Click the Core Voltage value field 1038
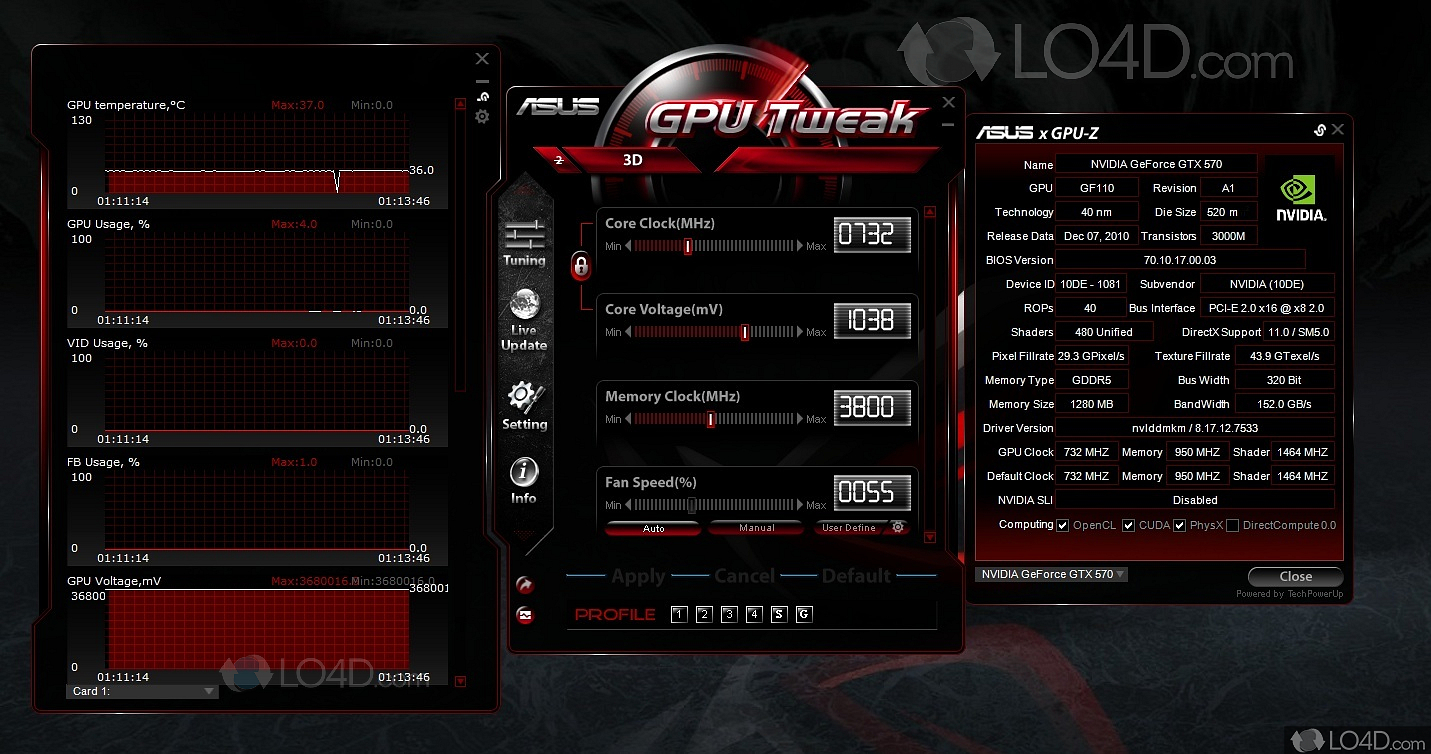The height and width of the screenshot is (754, 1431). tap(873, 321)
